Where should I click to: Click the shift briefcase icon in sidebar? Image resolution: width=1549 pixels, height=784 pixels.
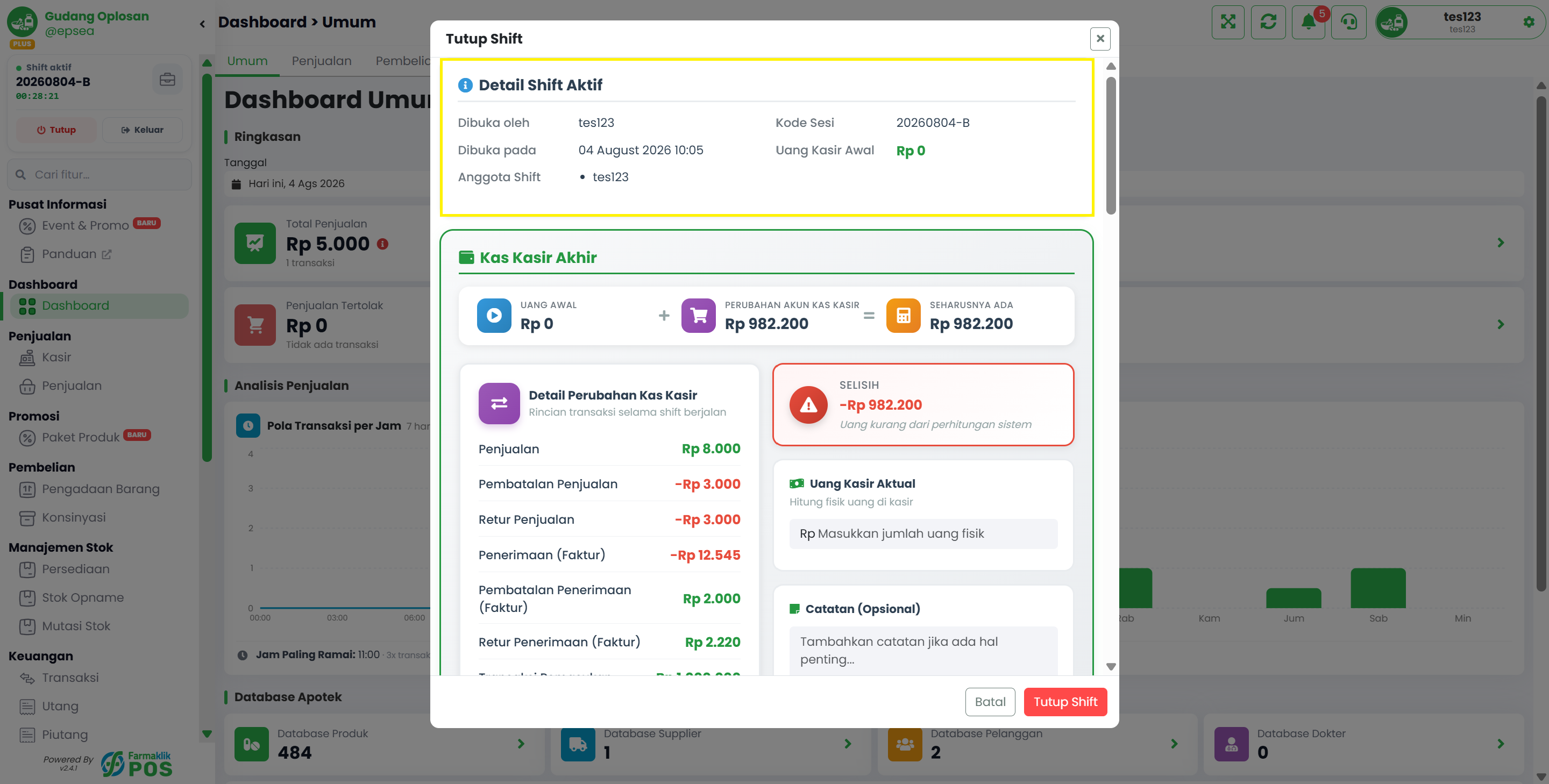pyautogui.click(x=167, y=80)
